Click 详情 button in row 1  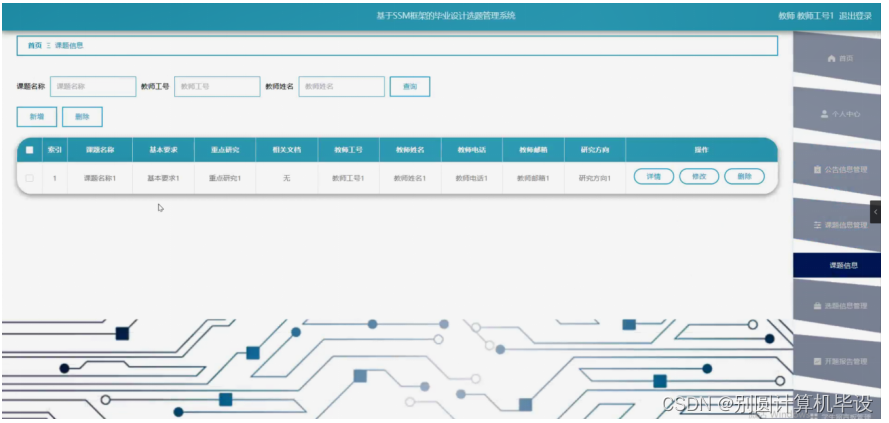[x=654, y=176]
